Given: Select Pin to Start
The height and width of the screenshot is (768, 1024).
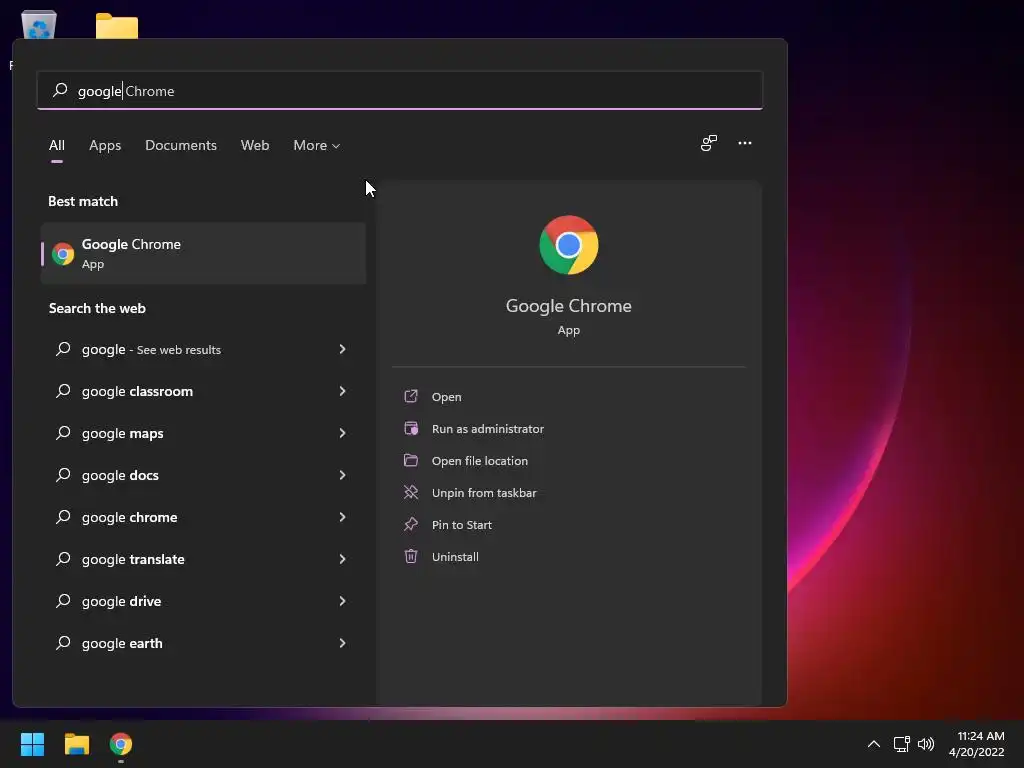Looking at the screenshot, I should (462, 524).
